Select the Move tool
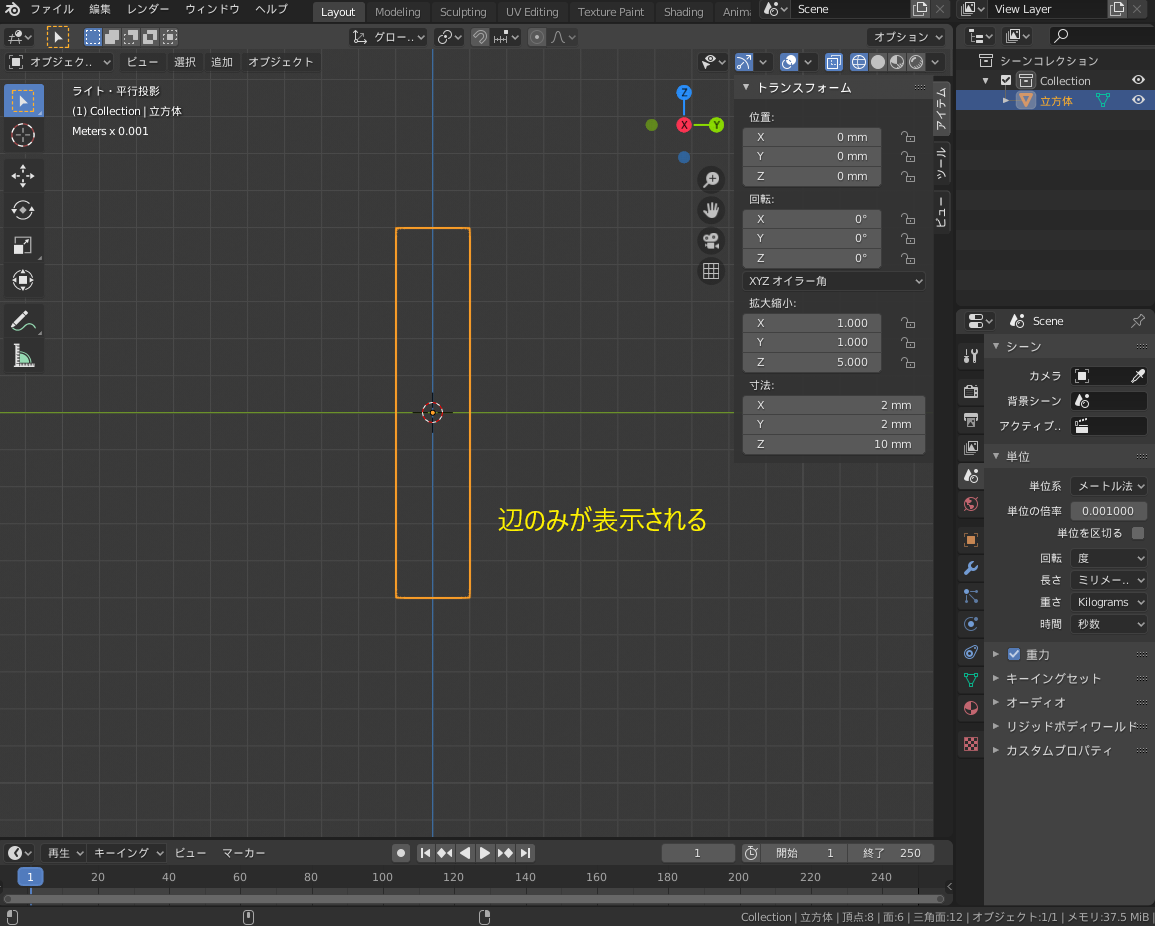Image resolution: width=1155 pixels, height=926 pixels. coord(24,176)
